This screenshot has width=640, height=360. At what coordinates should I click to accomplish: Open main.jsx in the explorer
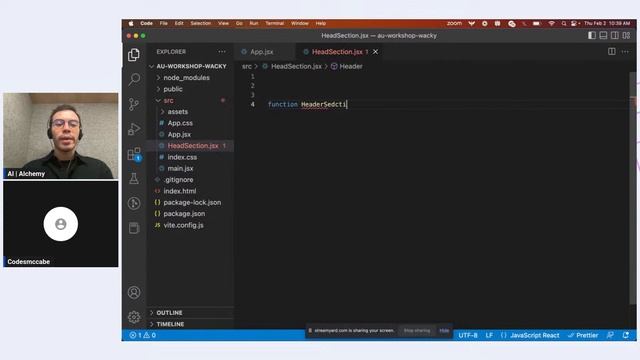[180, 168]
